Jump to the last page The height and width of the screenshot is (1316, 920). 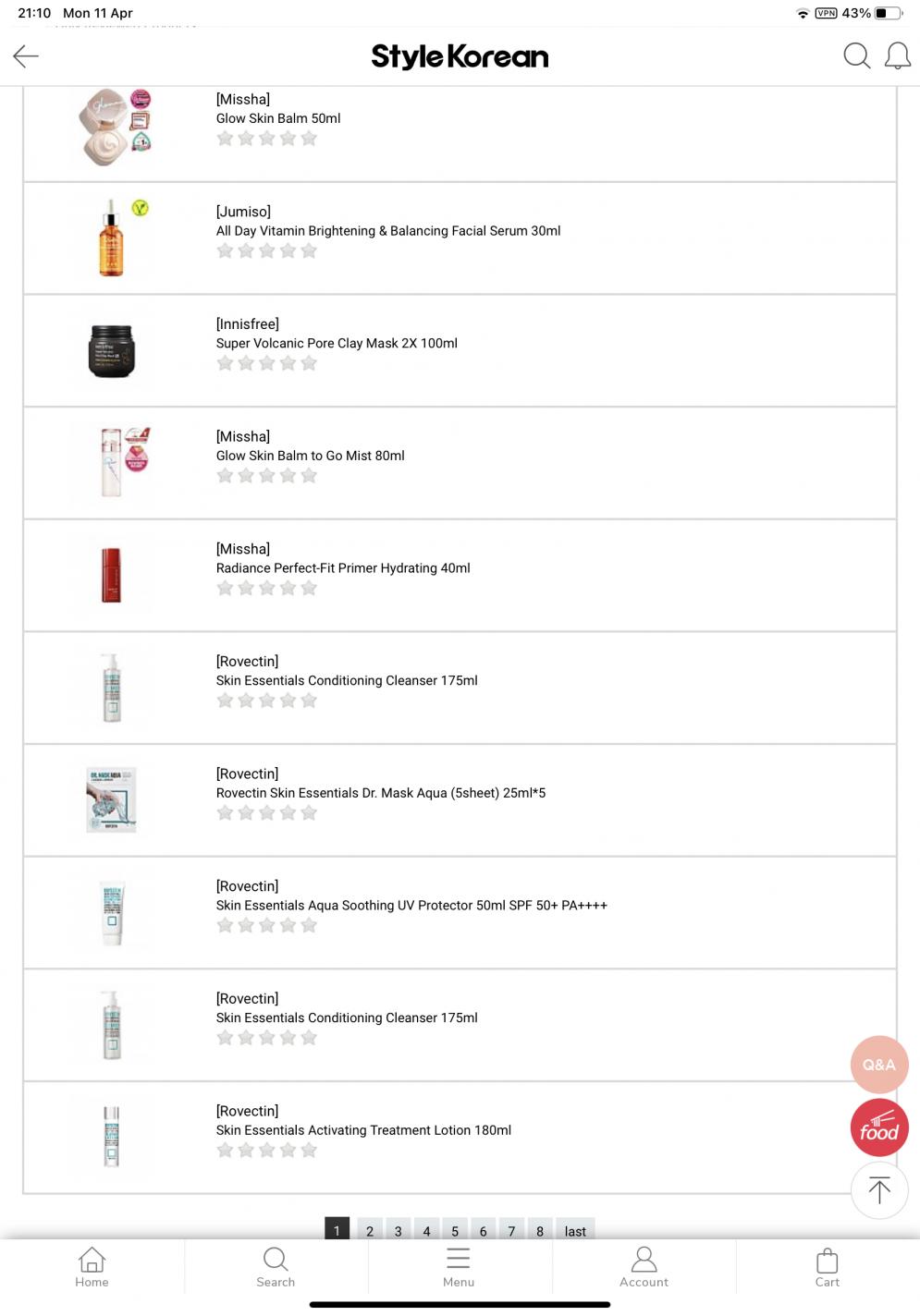click(575, 1230)
